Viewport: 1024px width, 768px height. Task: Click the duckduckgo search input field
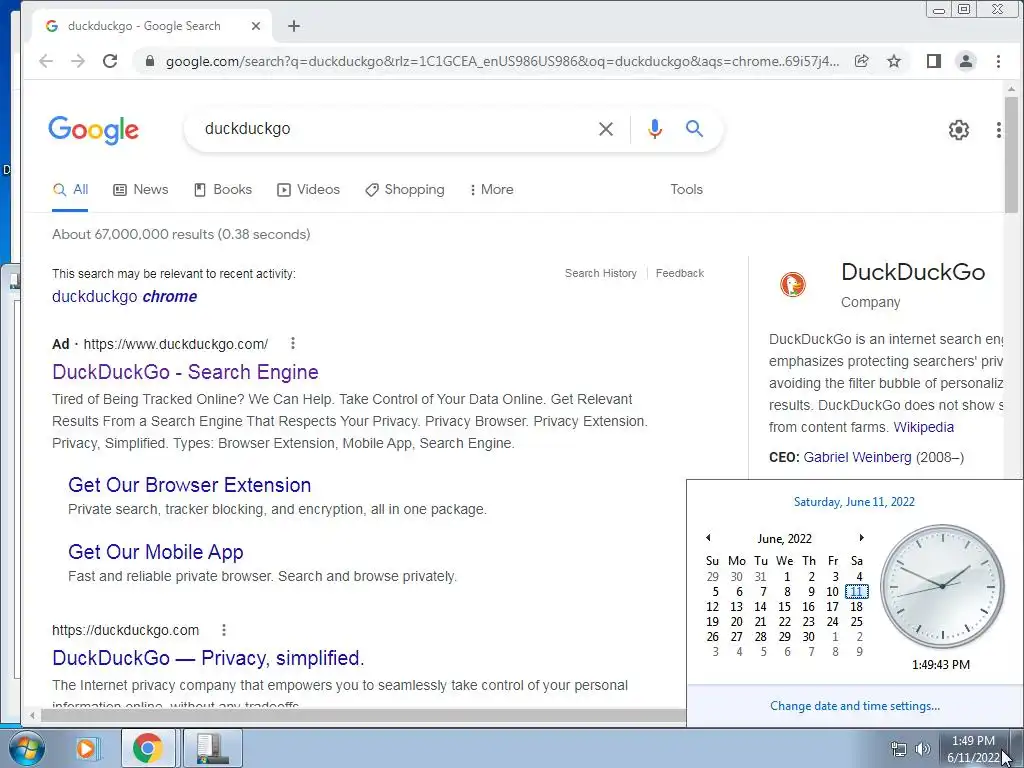(x=392, y=129)
